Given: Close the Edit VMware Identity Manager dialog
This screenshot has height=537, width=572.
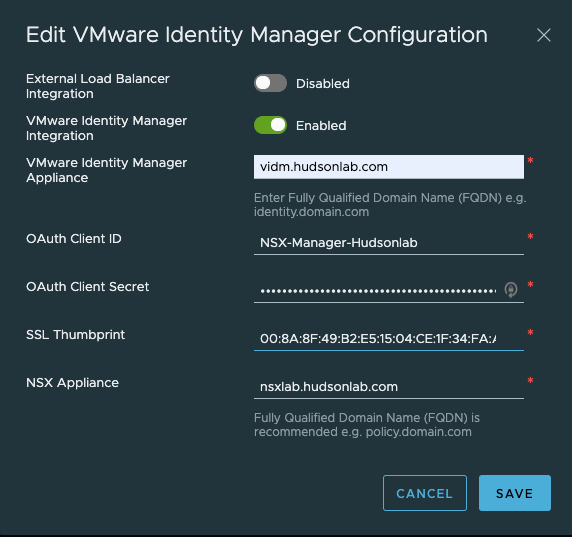Looking at the screenshot, I should click(x=544, y=35).
